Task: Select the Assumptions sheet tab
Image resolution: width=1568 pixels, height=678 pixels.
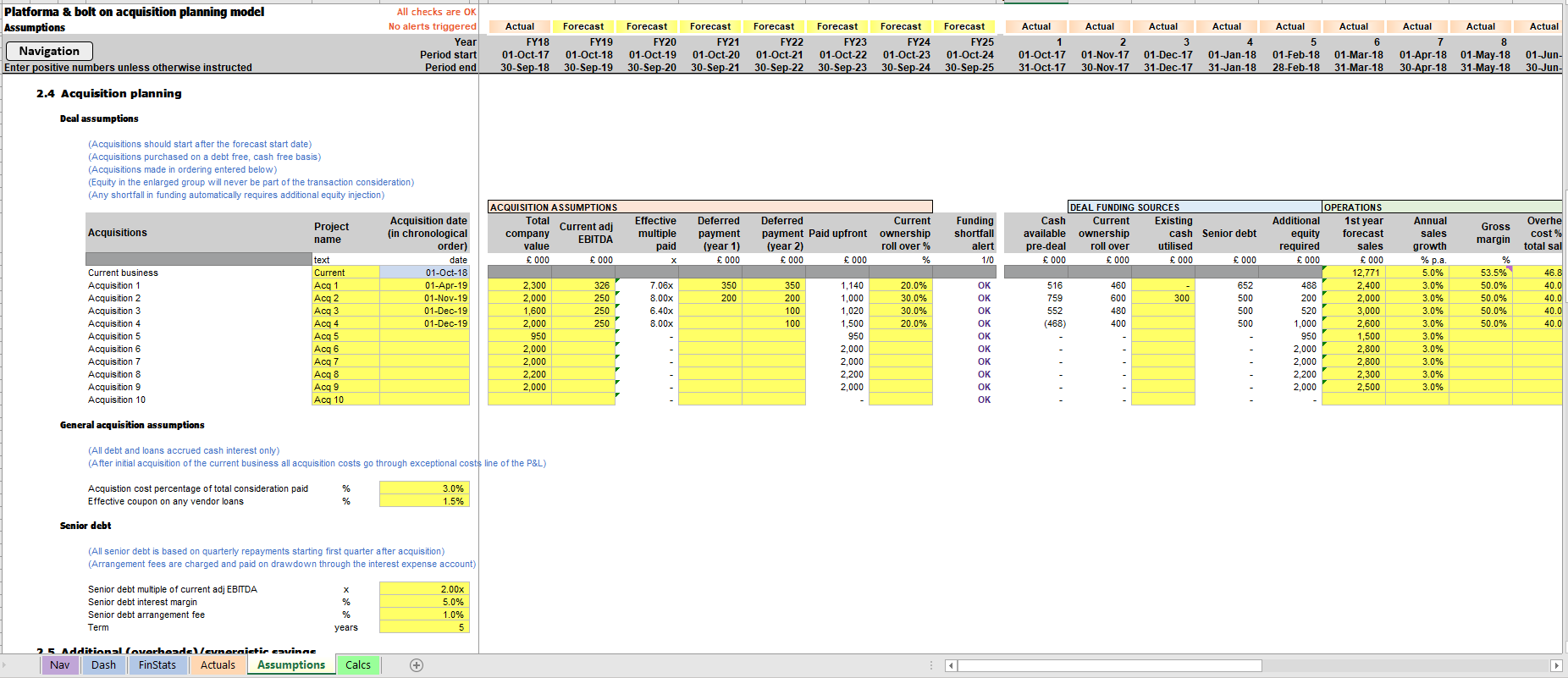Action: coord(291,665)
